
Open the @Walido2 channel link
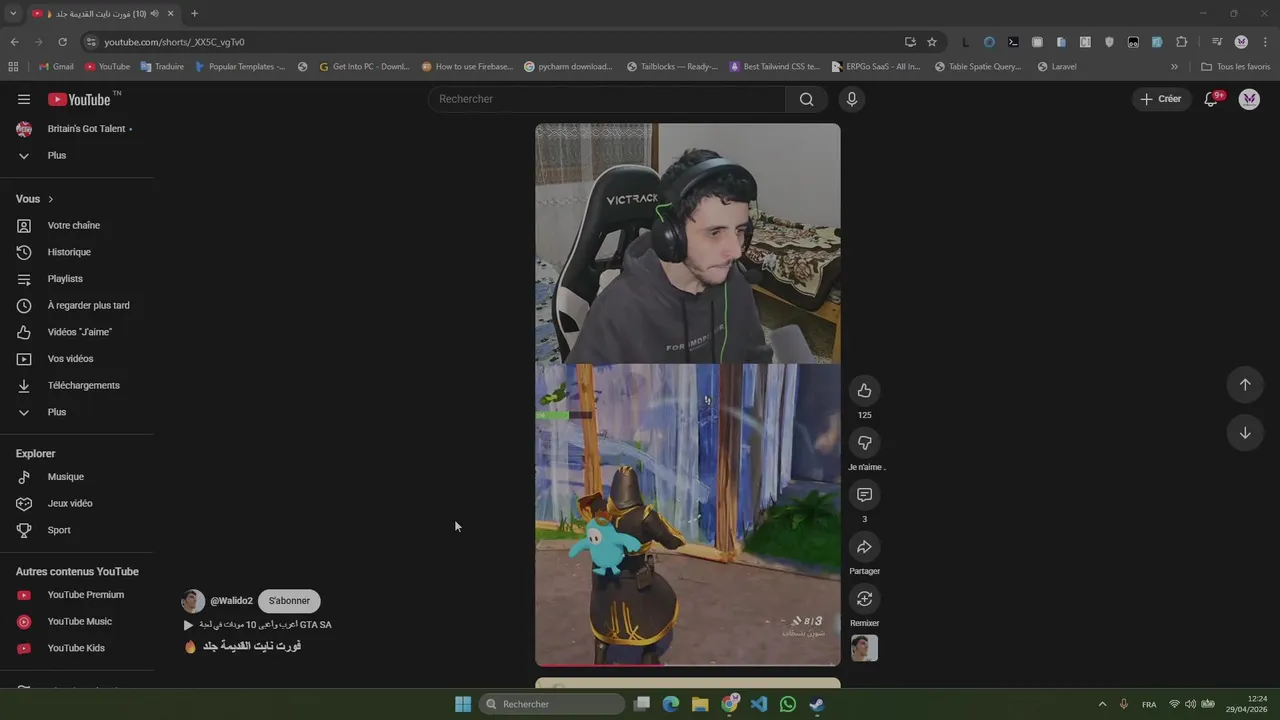231,601
